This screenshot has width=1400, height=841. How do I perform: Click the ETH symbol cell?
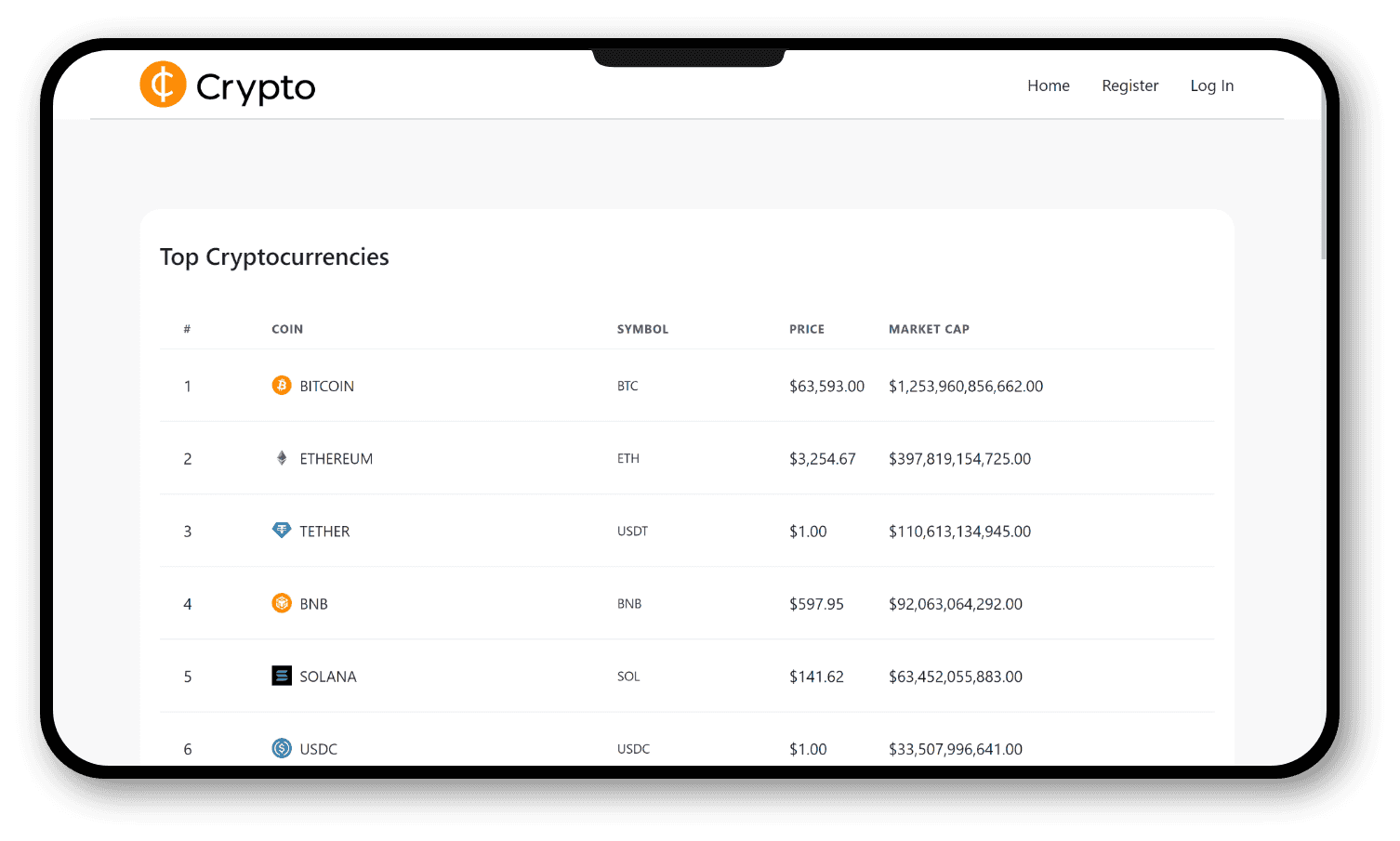628,458
